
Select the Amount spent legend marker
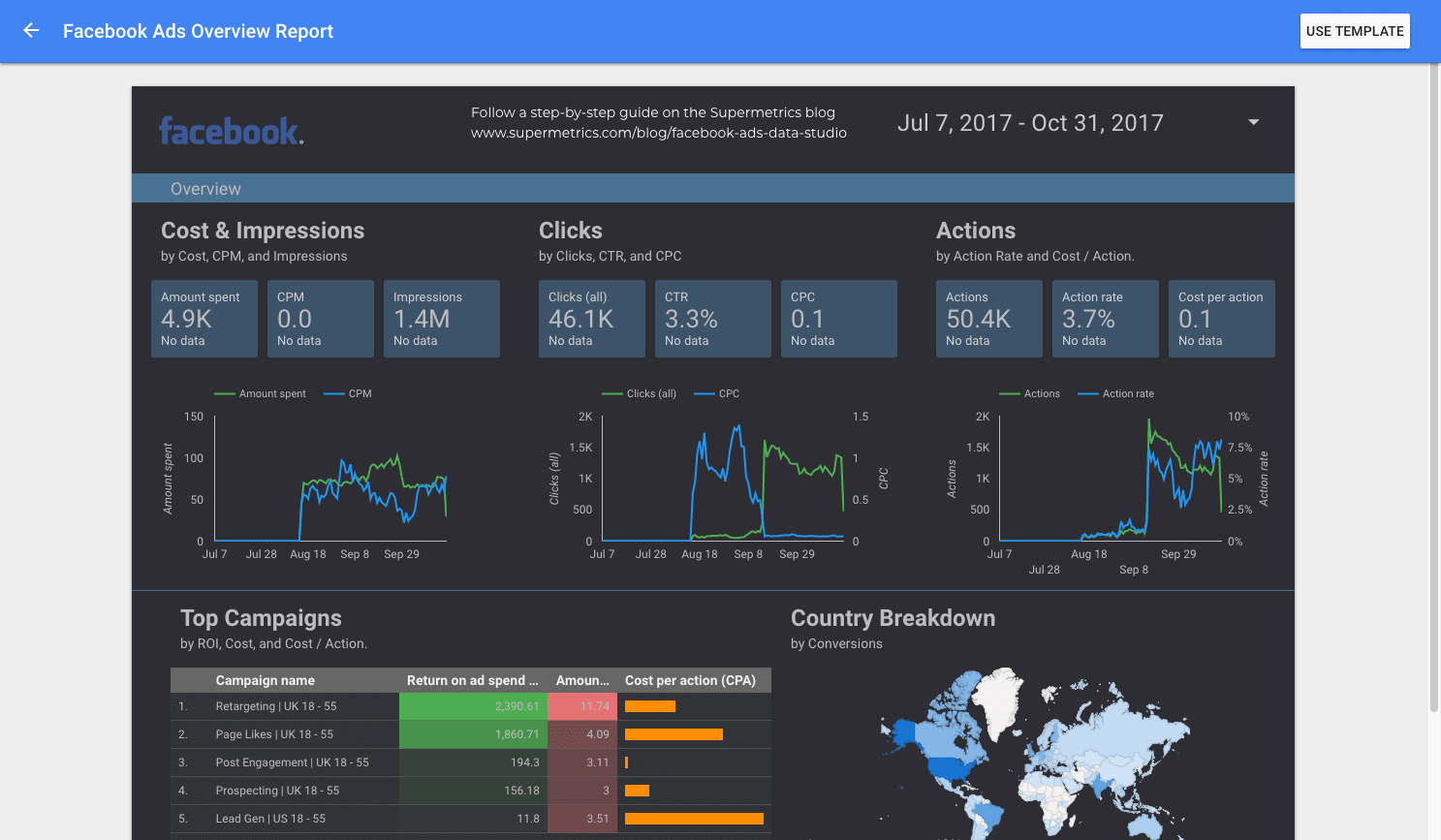click(x=225, y=393)
